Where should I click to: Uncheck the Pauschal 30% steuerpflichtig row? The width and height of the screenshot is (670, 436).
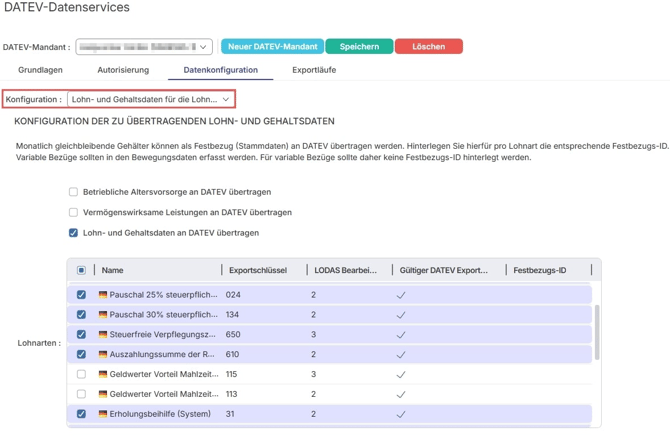coord(81,315)
